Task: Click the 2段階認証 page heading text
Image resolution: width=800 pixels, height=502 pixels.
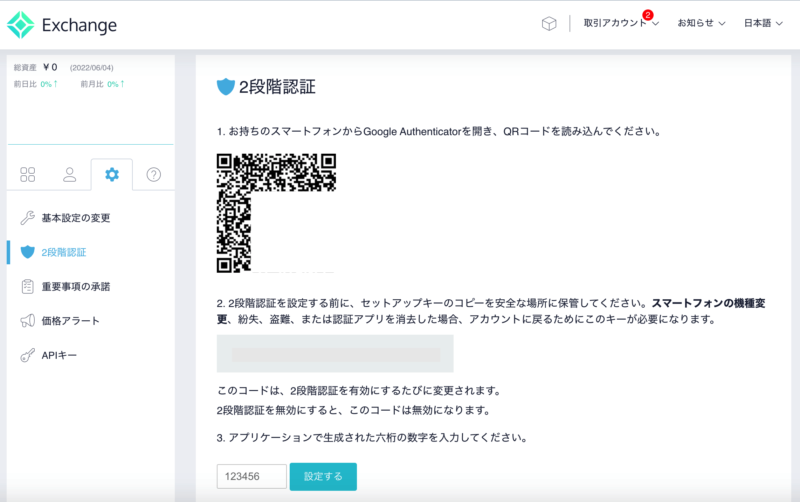Action: pyautogui.click(x=278, y=87)
